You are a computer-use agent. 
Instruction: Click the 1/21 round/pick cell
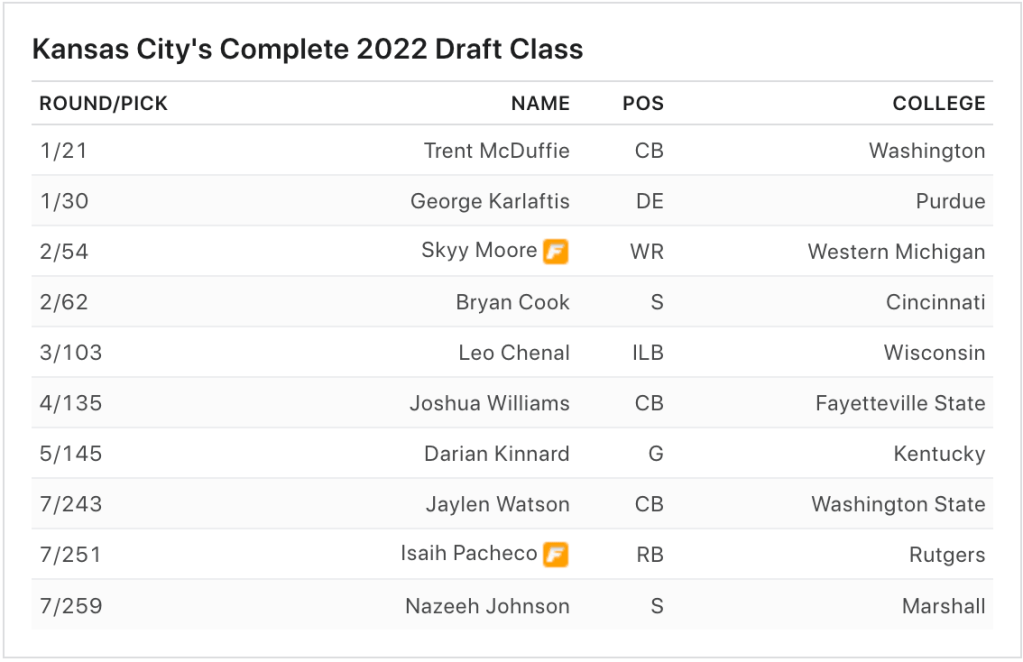(64, 151)
